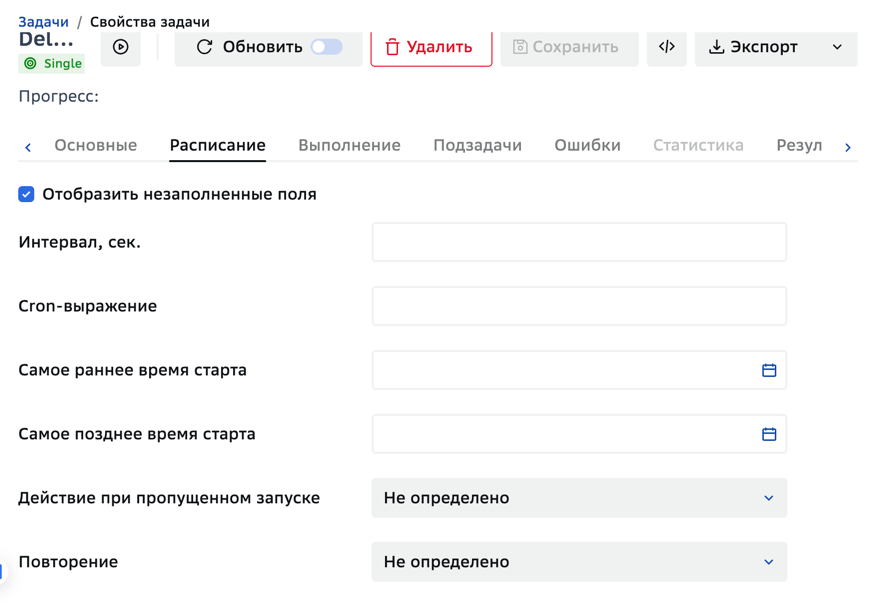The width and height of the screenshot is (871, 607).
Task: Show more tabs with right arrow
Action: tap(848, 147)
